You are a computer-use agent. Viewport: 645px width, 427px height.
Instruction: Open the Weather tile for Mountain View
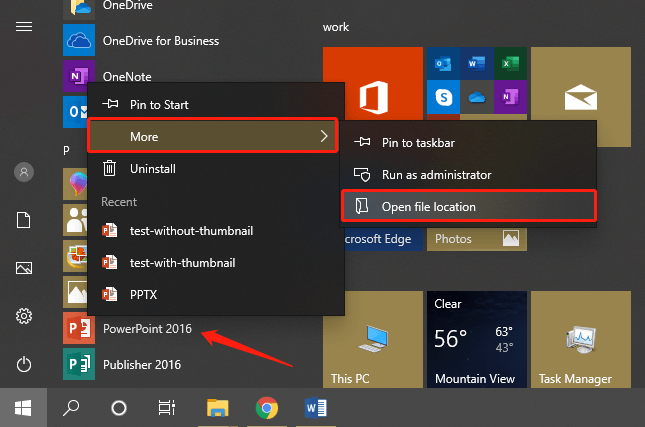pos(477,339)
